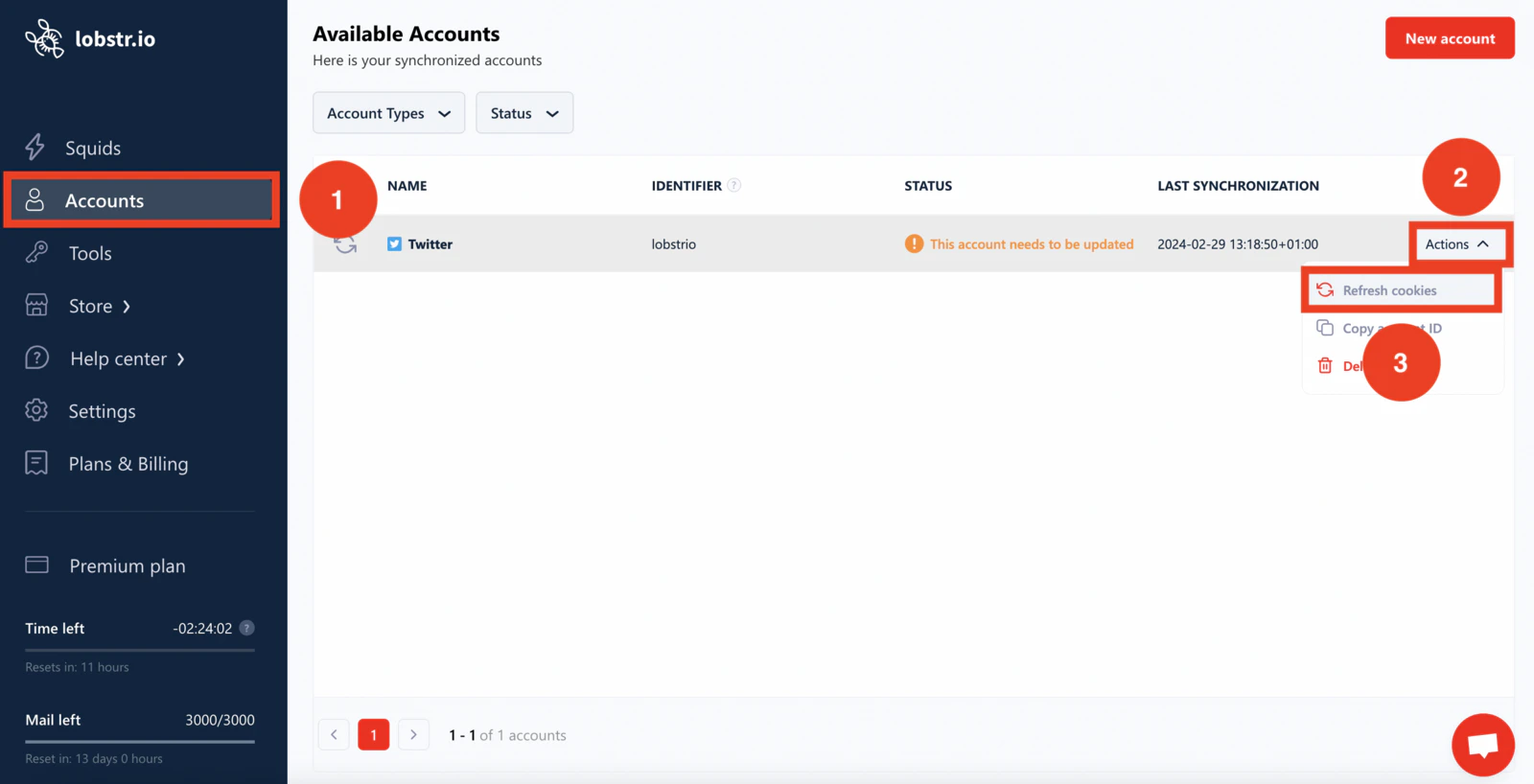Click the -02:24:02 time value

pyautogui.click(x=202, y=629)
